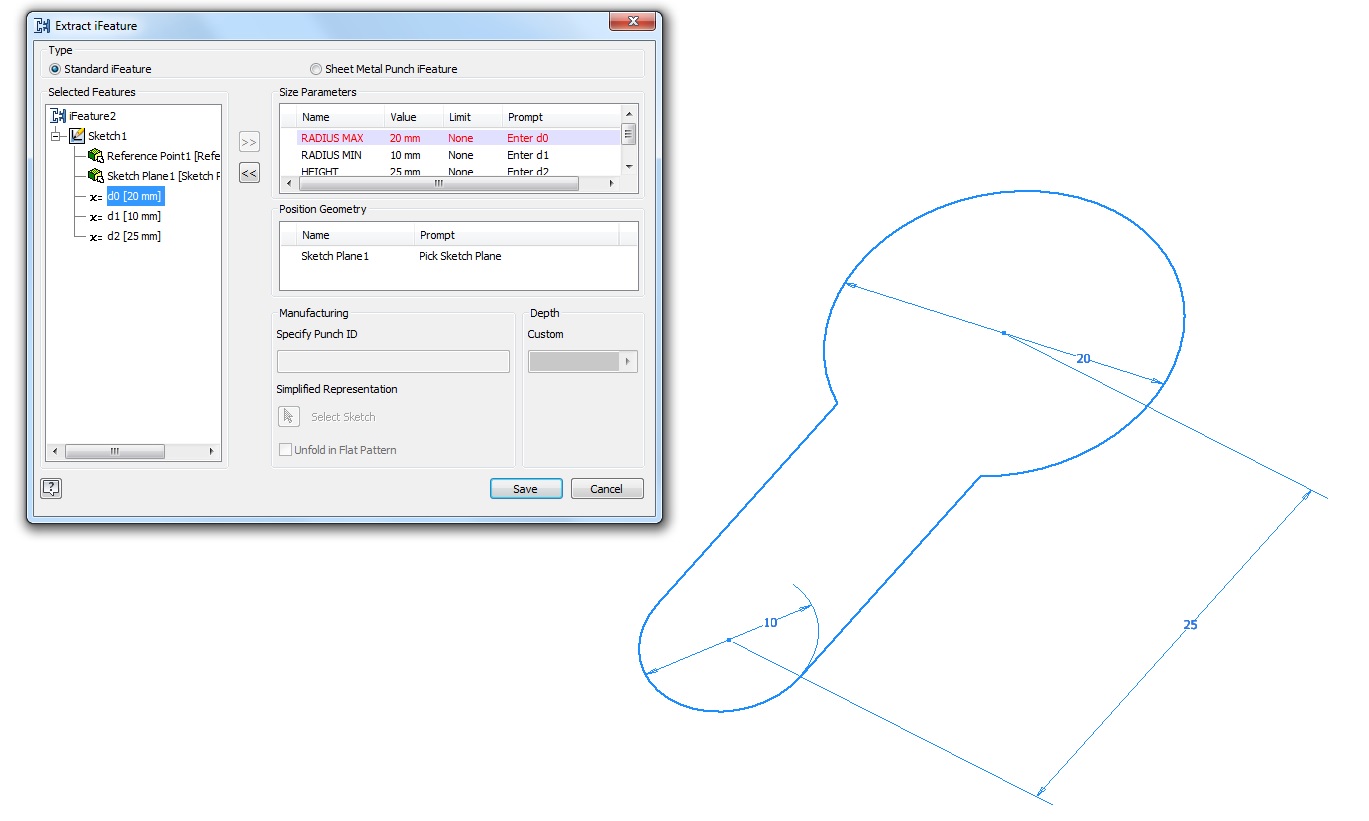This screenshot has height=821, width=1369.
Task: Click the 25 dimension value in sketch
Action: click(x=1190, y=624)
